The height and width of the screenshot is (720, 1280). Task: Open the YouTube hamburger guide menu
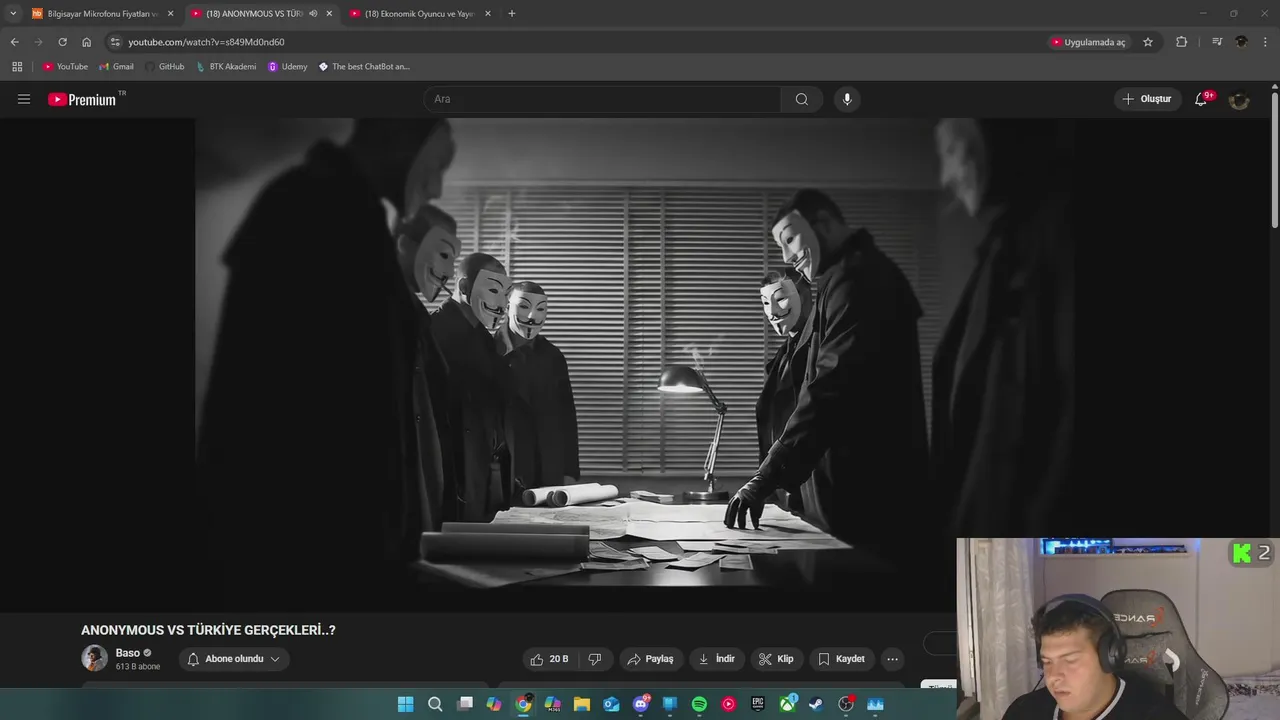24,99
